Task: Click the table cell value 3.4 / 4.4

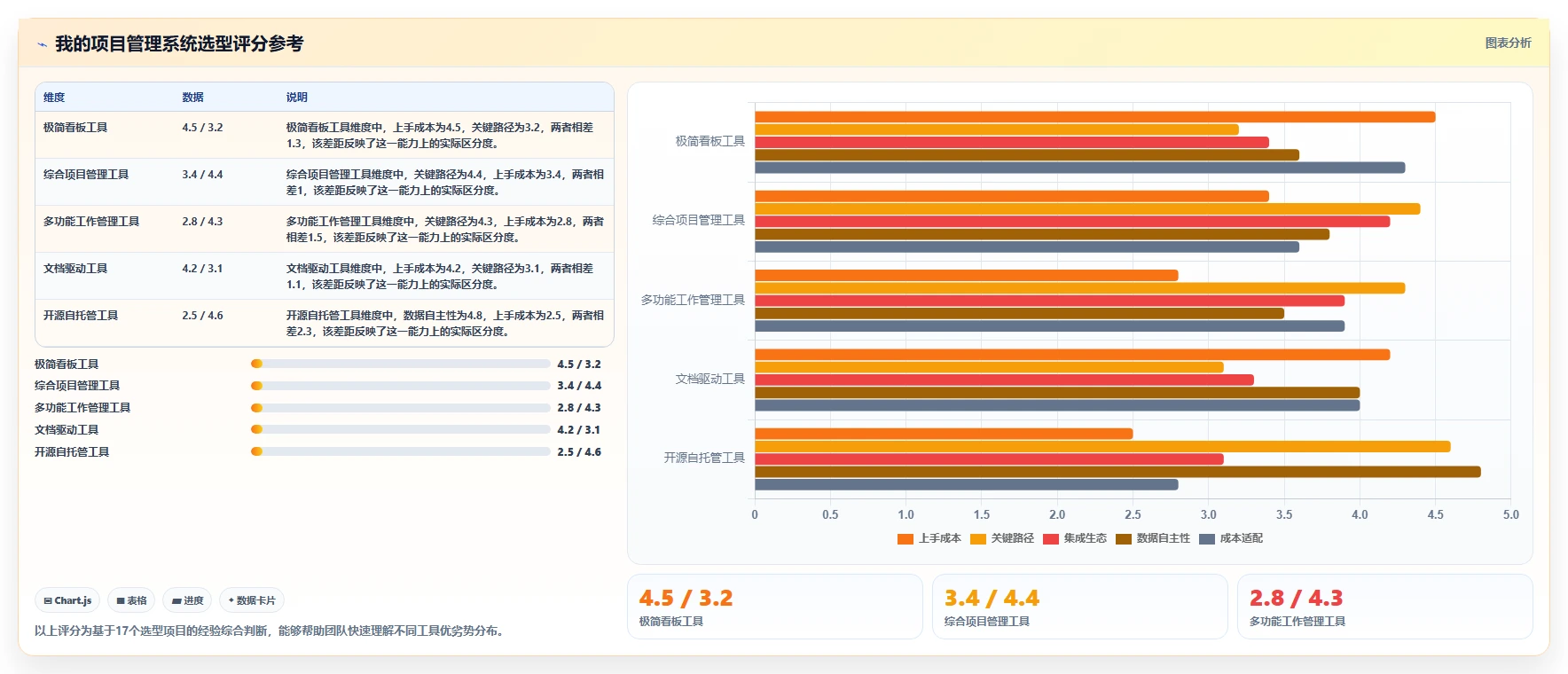Action: click(x=202, y=175)
